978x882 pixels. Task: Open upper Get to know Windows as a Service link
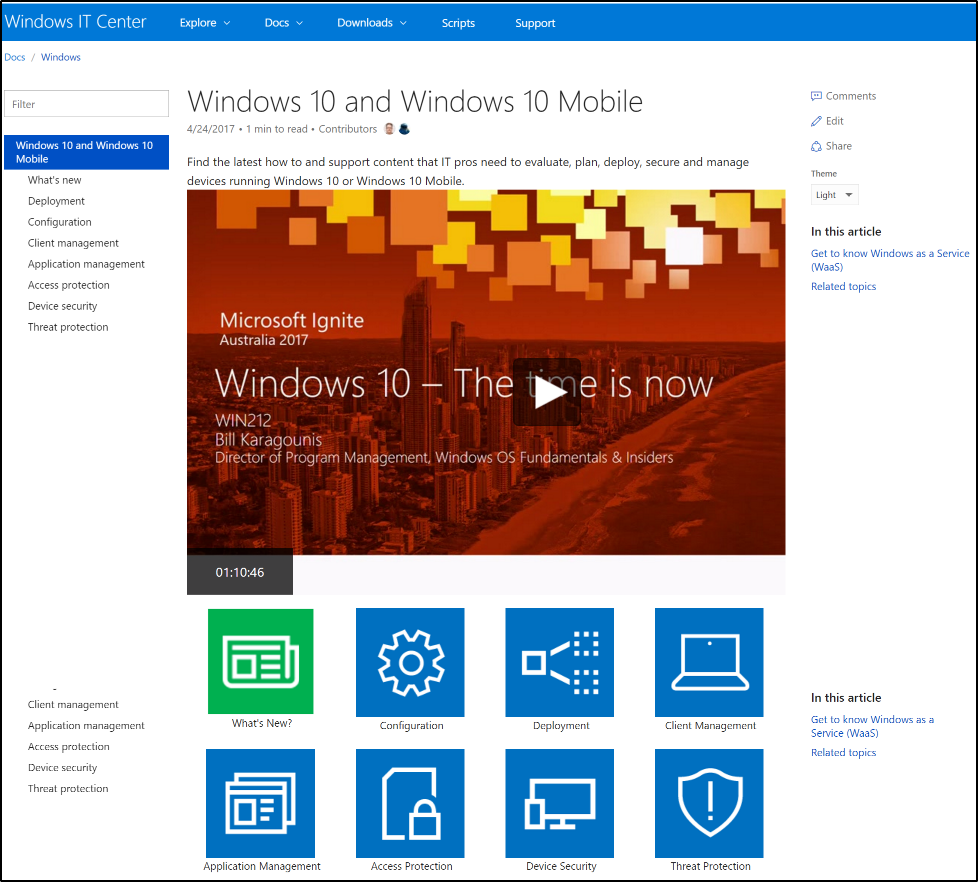[x=890, y=260]
